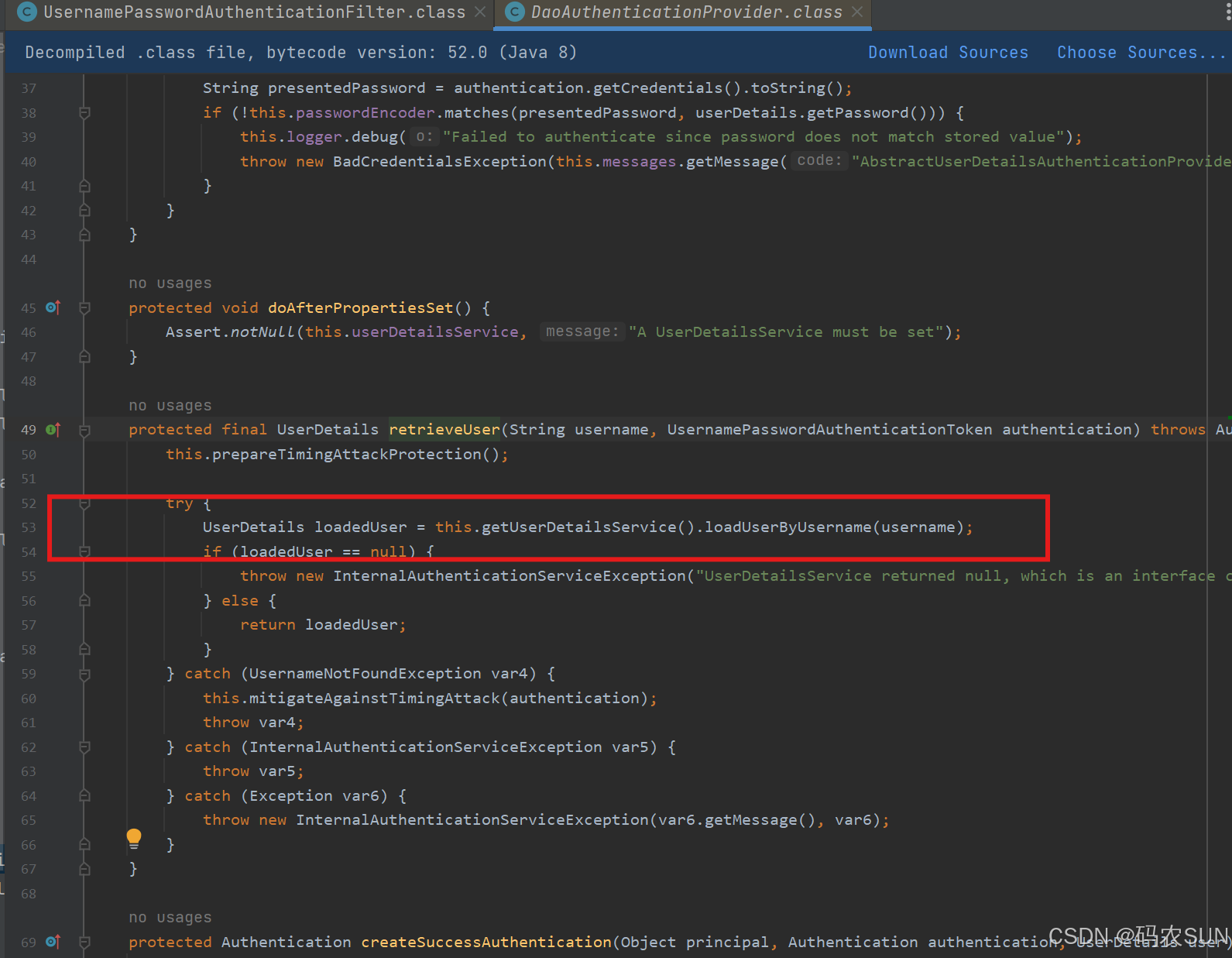Screen dimensions: 1232x958
Task: Click UsernamePasswordAuthenticationToken parameter type on line 49
Action: pos(829,430)
